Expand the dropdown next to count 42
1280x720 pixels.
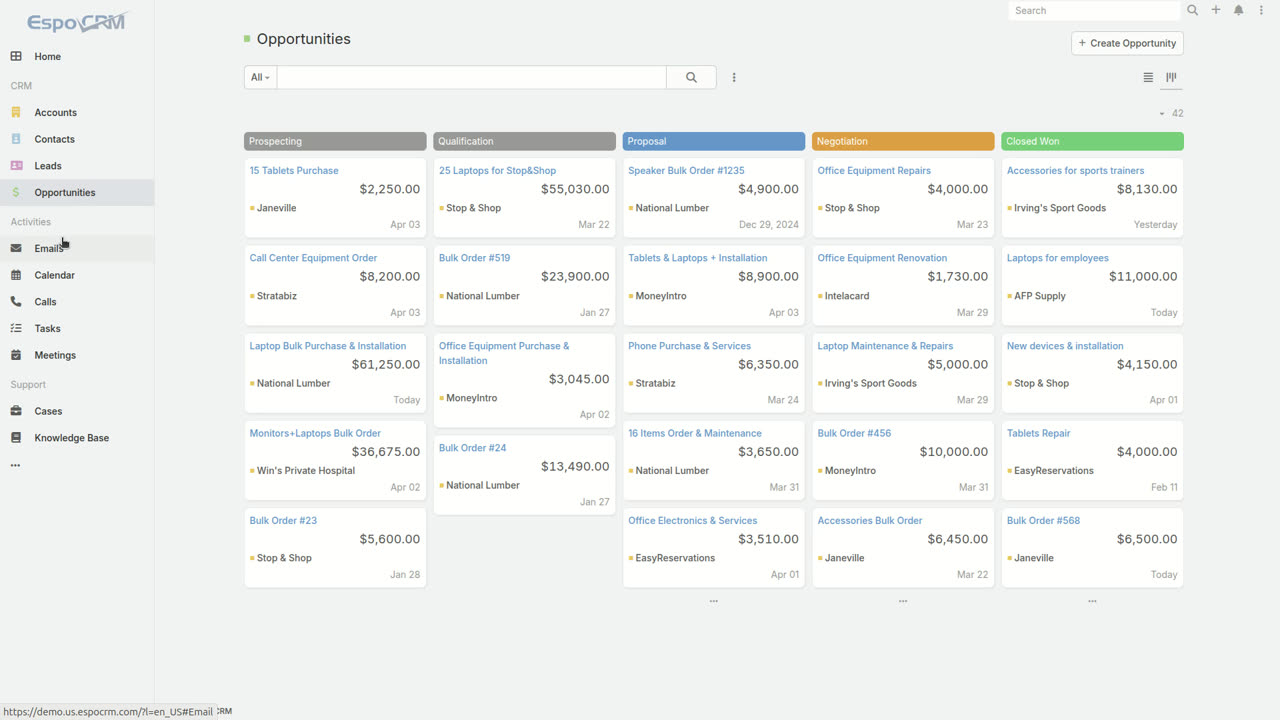(1162, 114)
